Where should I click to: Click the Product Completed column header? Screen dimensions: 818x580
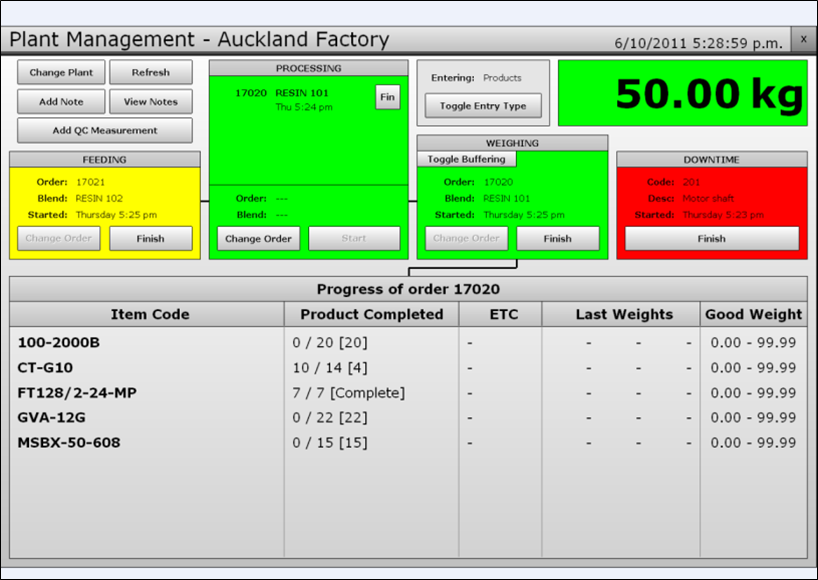coord(371,314)
